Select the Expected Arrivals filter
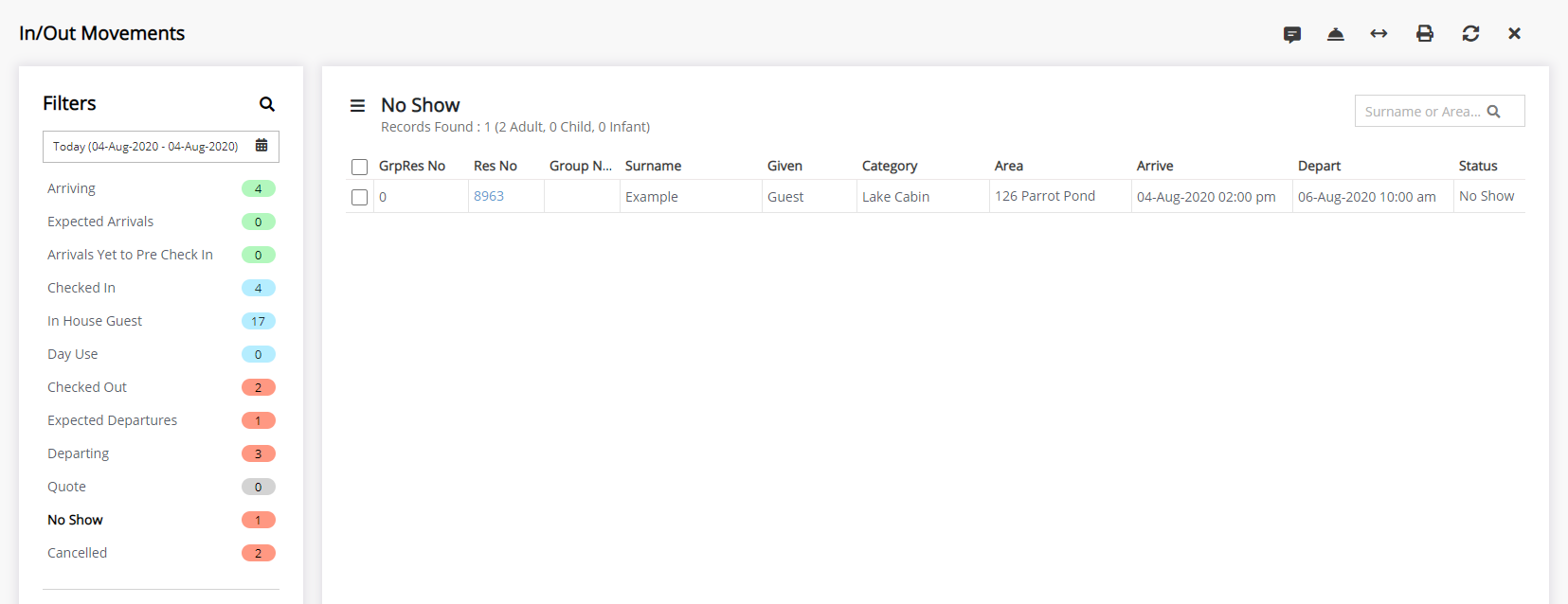The image size is (1568, 604). (161, 222)
